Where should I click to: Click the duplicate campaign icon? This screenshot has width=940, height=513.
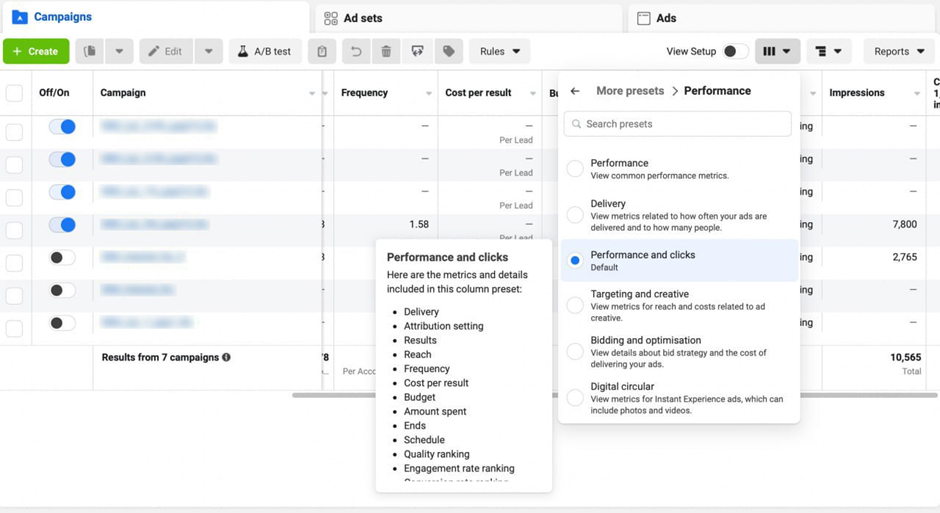click(90, 52)
